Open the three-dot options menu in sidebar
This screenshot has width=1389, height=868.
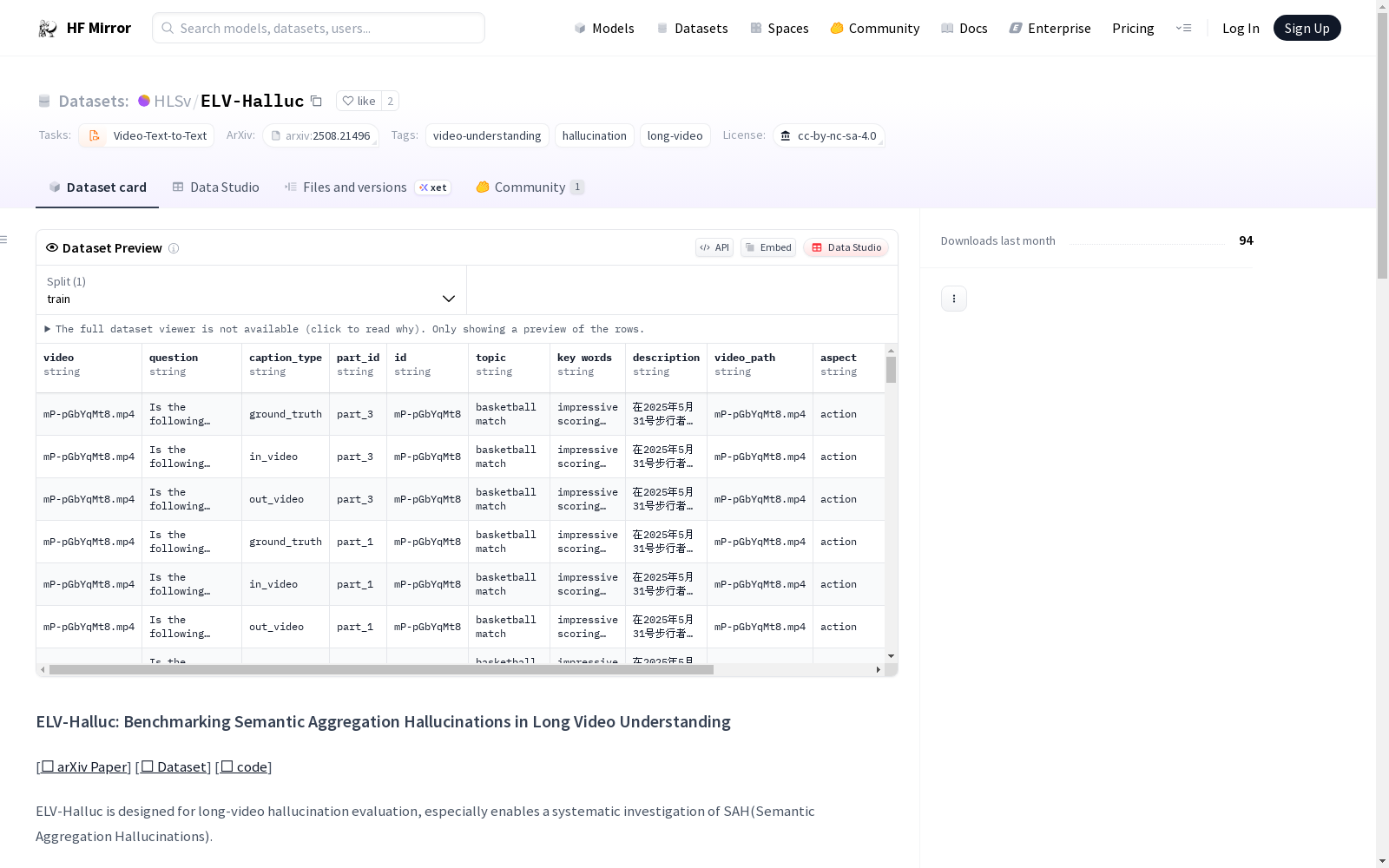point(954,299)
